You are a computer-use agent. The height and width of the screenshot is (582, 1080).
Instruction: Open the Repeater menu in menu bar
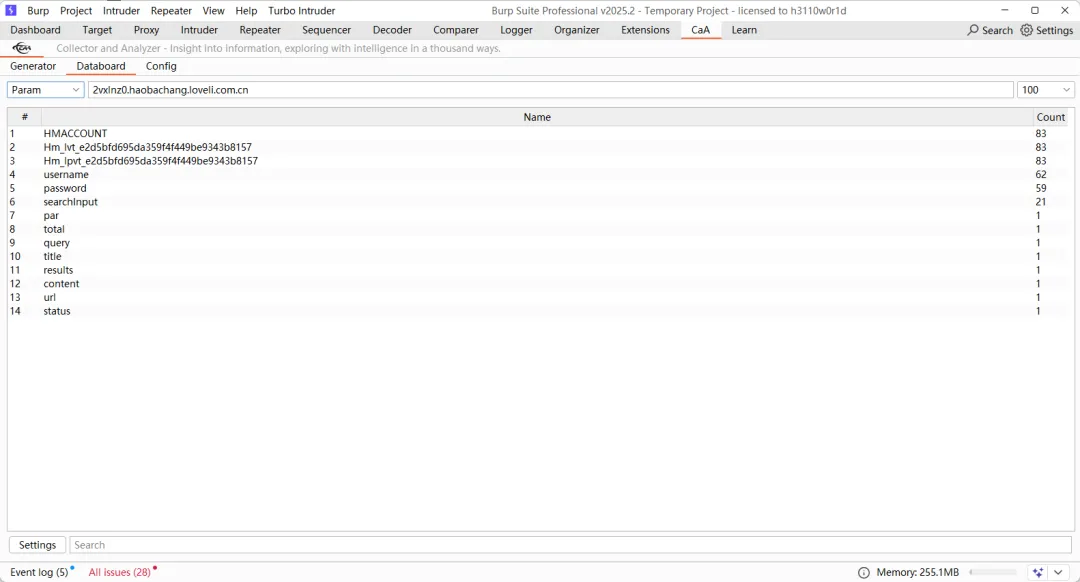click(x=172, y=10)
